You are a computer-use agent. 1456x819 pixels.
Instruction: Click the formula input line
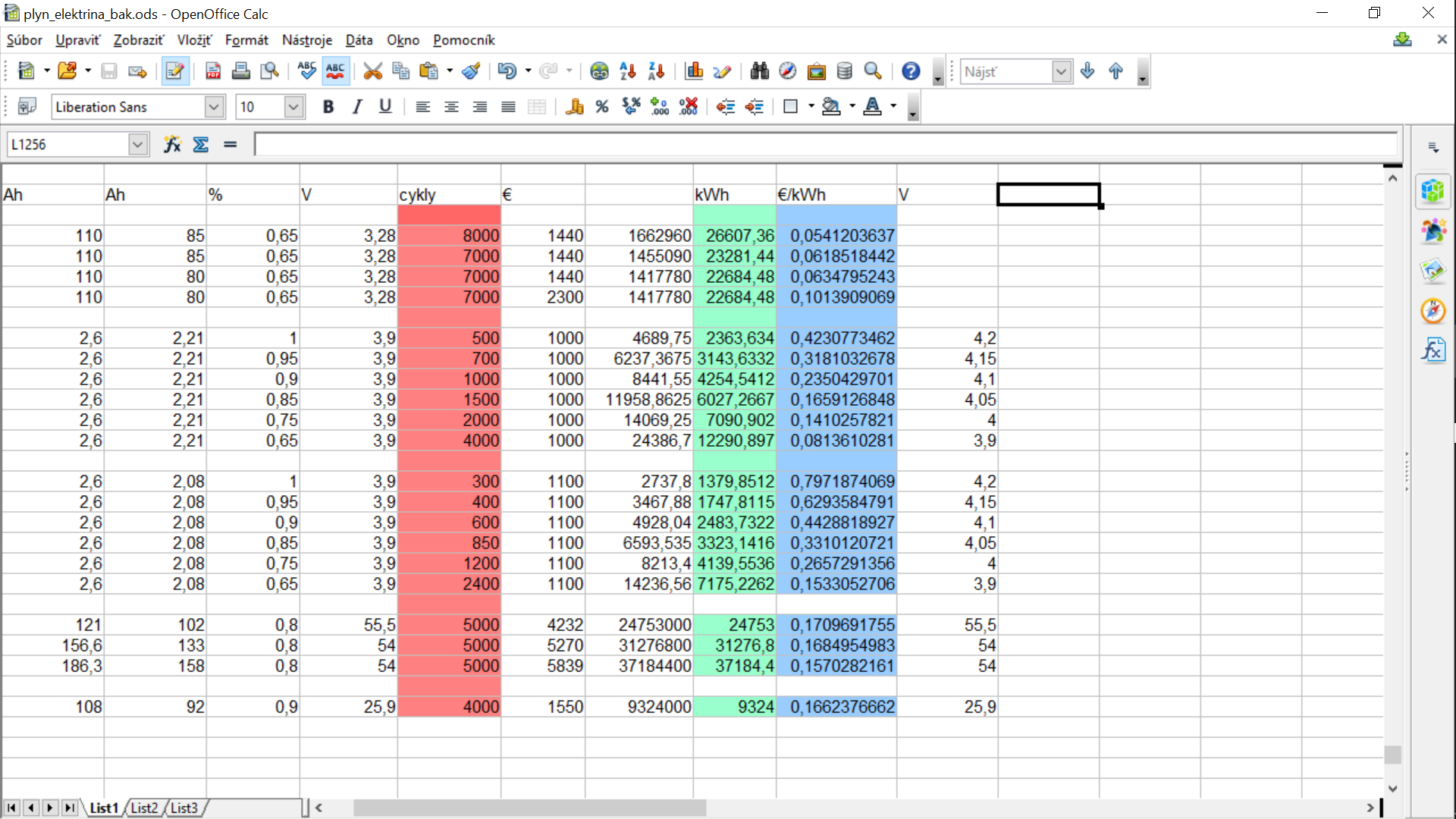825,144
